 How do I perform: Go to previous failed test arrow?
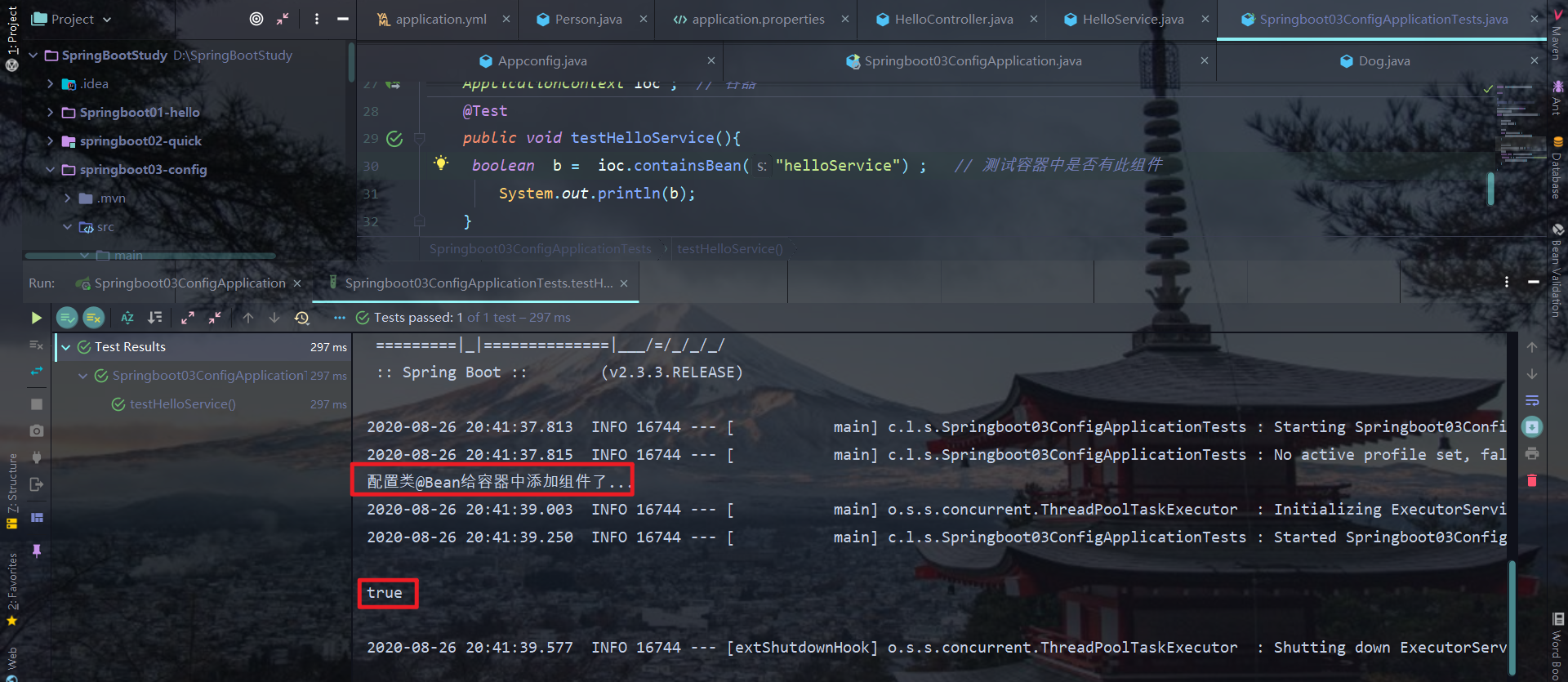248,318
